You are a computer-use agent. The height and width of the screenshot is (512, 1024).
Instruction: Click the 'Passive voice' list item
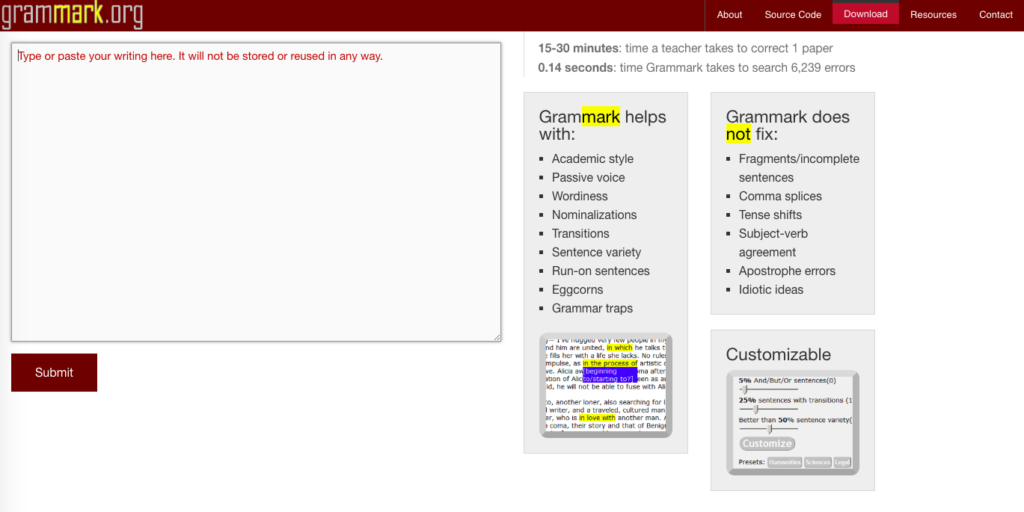(x=588, y=178)
